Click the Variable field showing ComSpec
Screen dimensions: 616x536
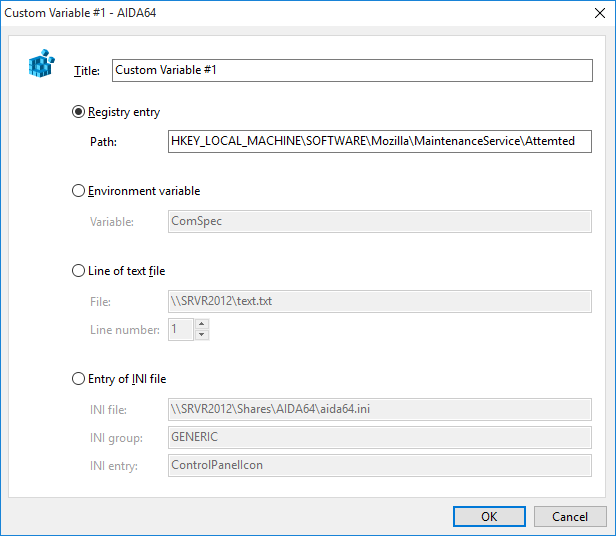coord(380,222)
